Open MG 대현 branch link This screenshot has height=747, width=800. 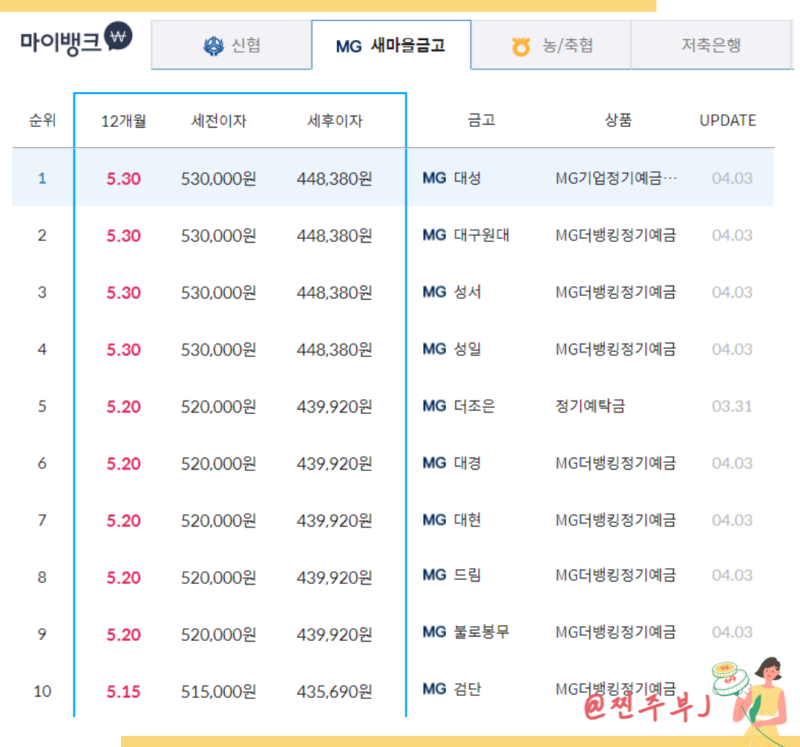pos(452,520)
